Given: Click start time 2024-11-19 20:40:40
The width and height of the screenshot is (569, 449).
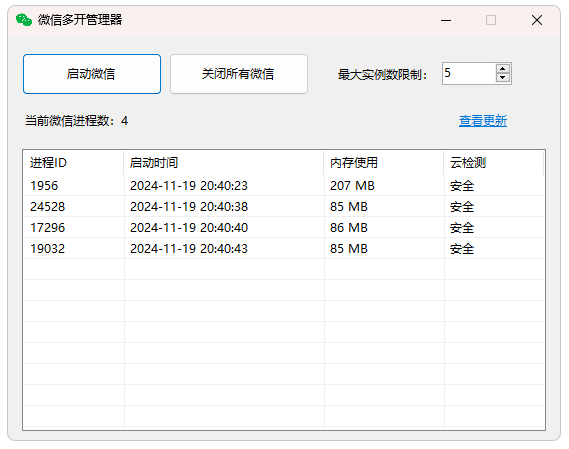Looking at the screenshot, I should pos(189,228).
